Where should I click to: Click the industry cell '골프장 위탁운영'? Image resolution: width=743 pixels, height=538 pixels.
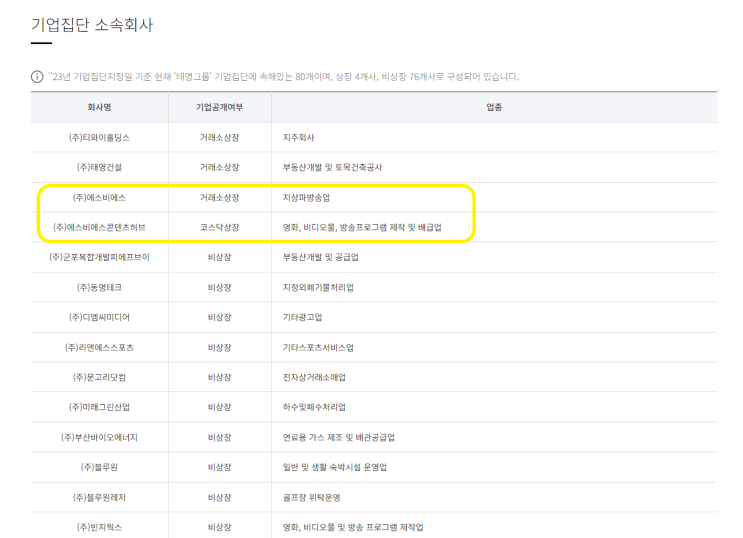click(311, 498)
